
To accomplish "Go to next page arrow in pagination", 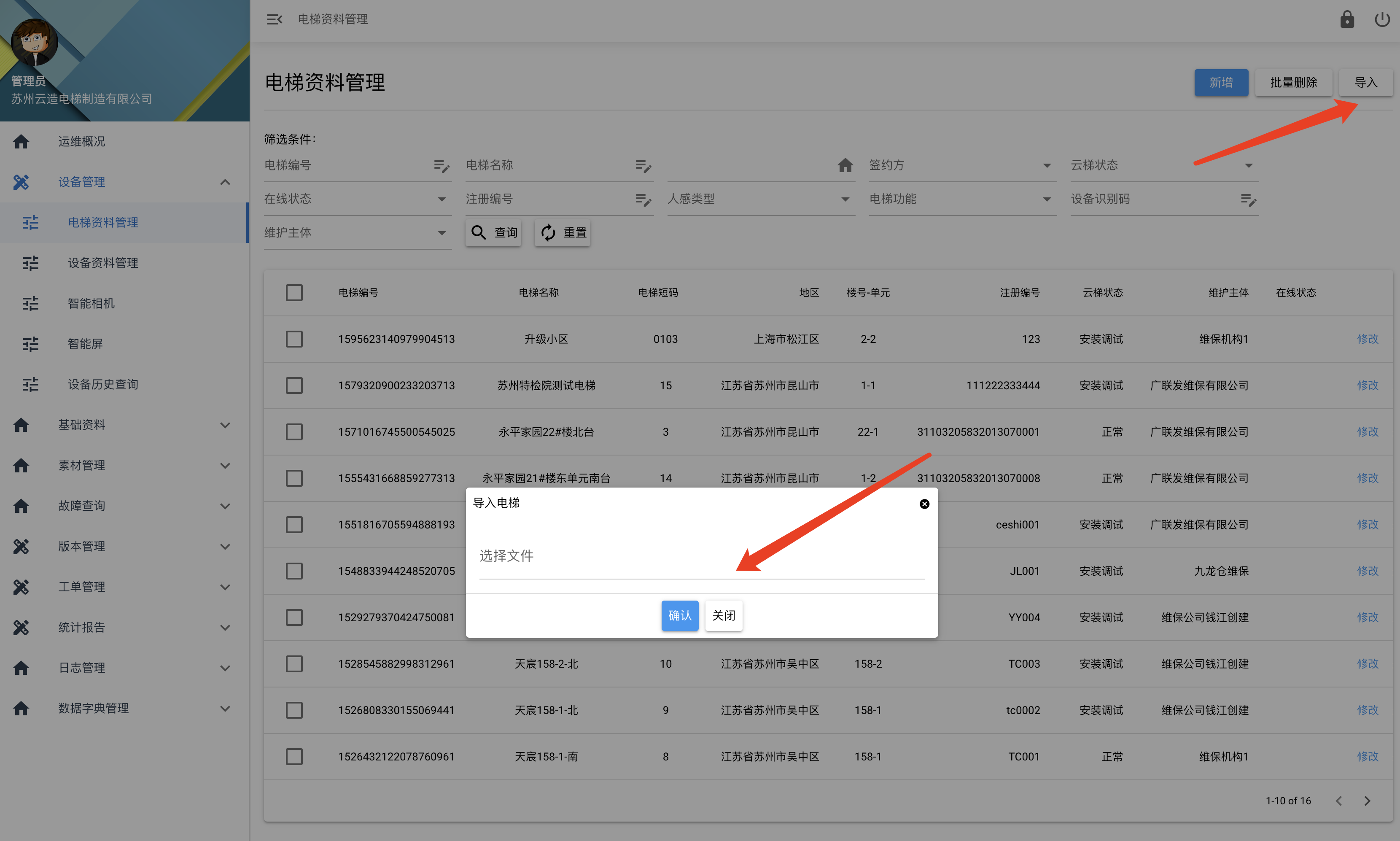I will point(1367,801).
